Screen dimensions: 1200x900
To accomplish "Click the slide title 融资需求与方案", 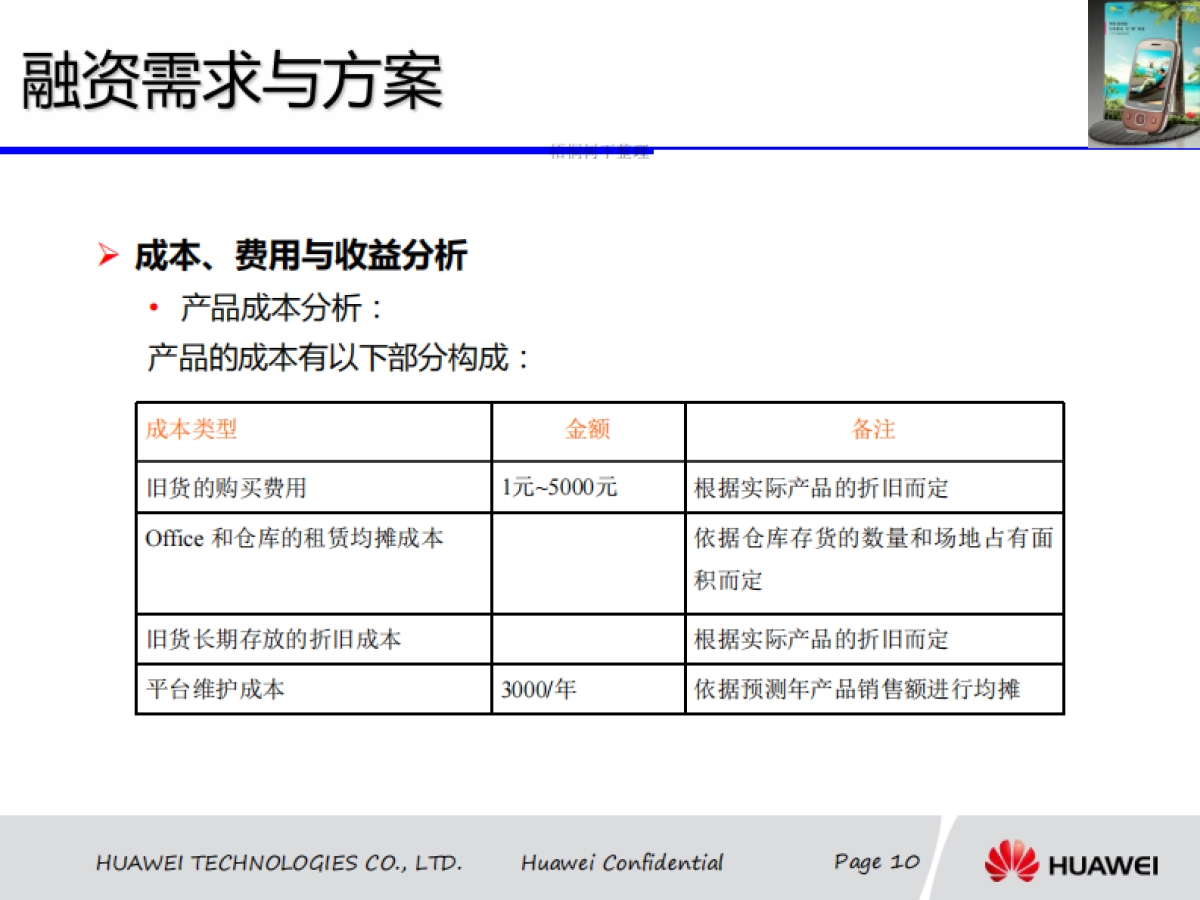I will (x=230, y=80).
